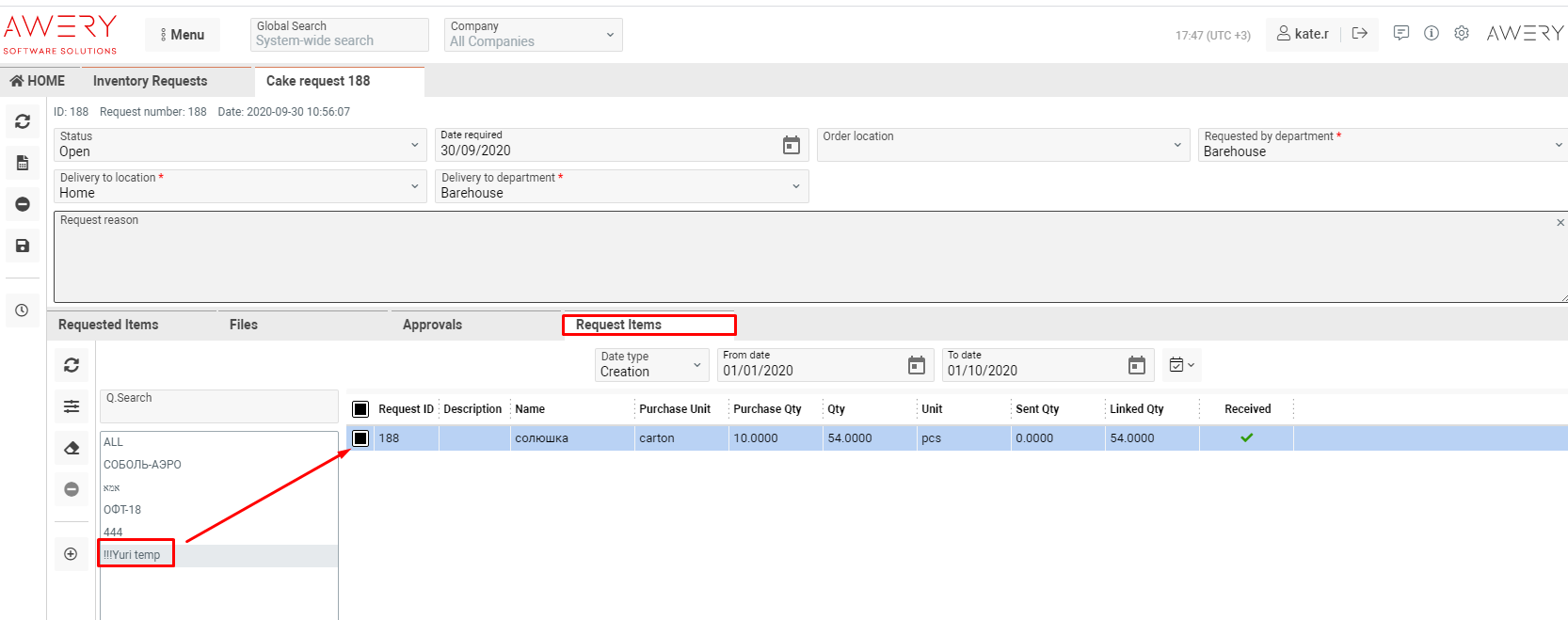
Task: Click the filter sliders icon
Action: coord(72,406)
